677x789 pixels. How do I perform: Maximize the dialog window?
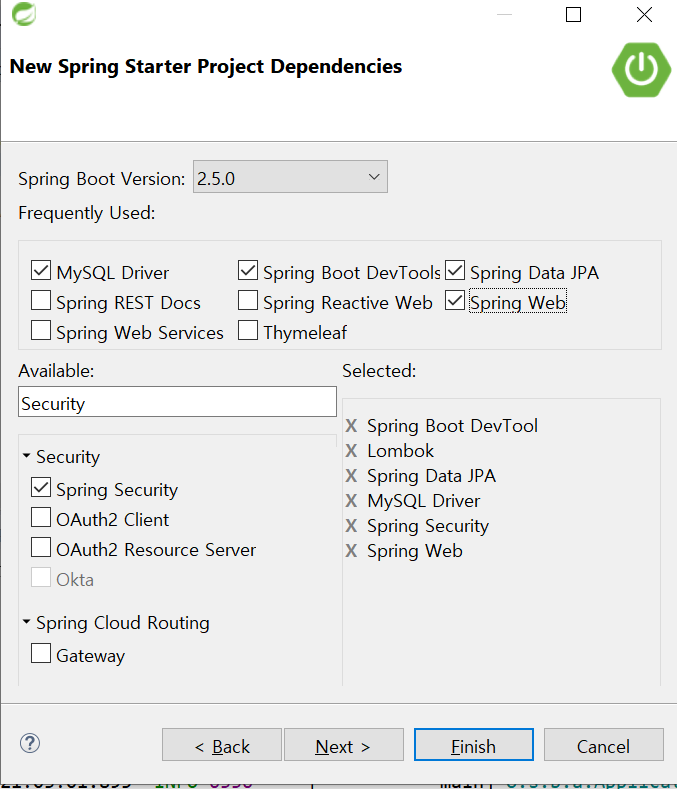(573, 15)
